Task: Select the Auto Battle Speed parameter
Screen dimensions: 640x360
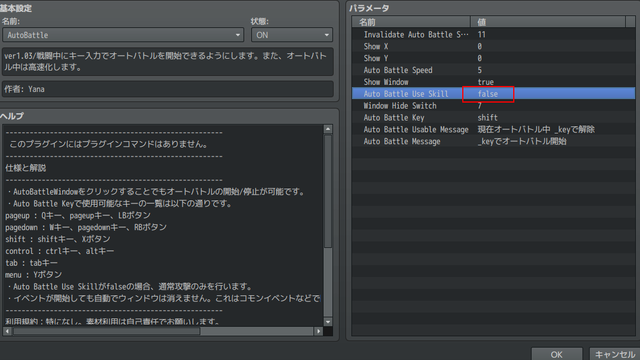Action: (x=493, y=70)
